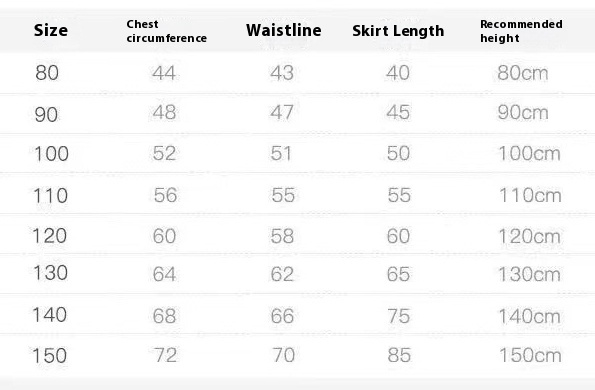Screen dimensions: 595x390
Task: Click size 150 in the Size column
Action: coord(50,355)
